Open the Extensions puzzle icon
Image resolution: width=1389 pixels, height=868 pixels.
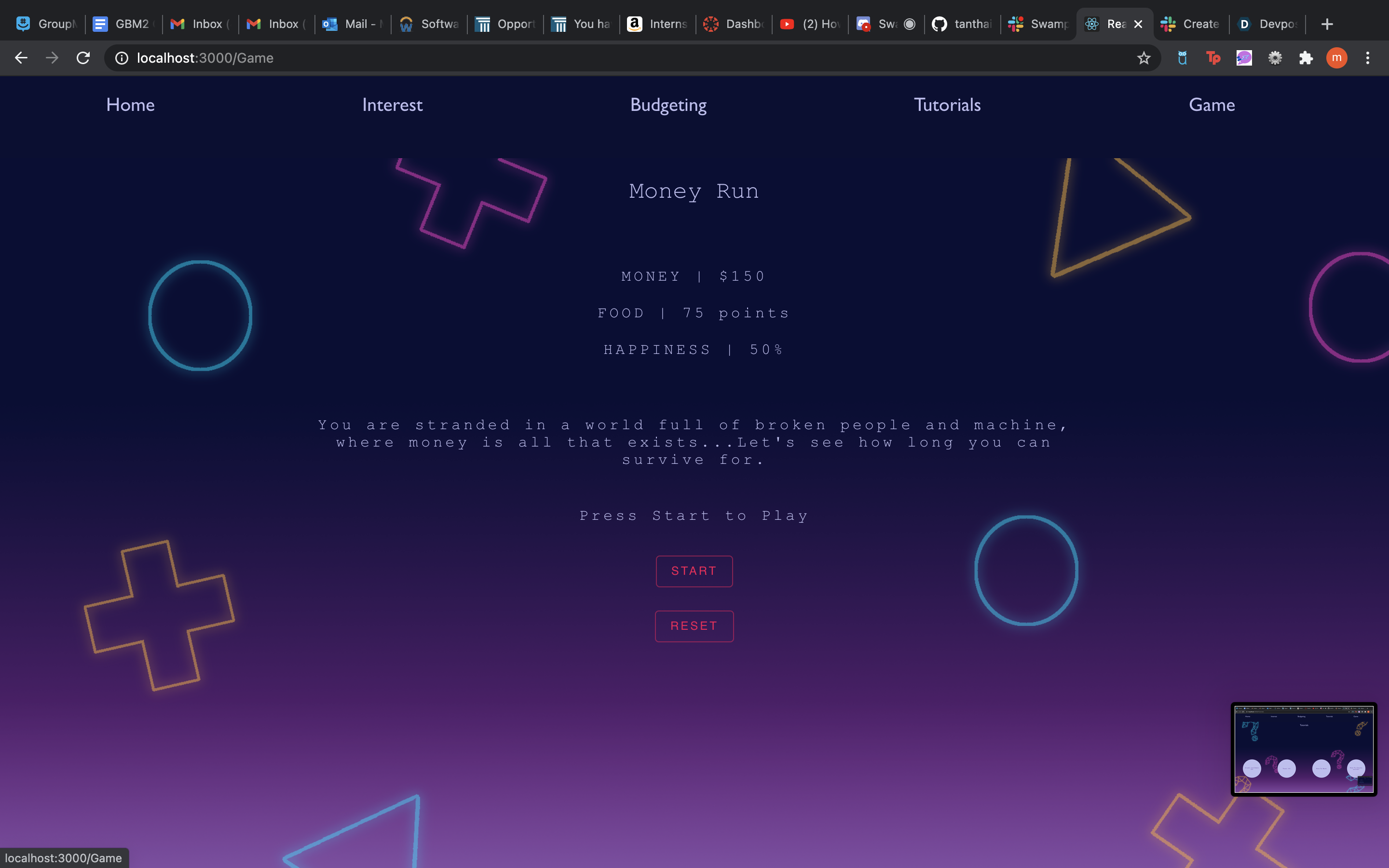[1306, 58]
